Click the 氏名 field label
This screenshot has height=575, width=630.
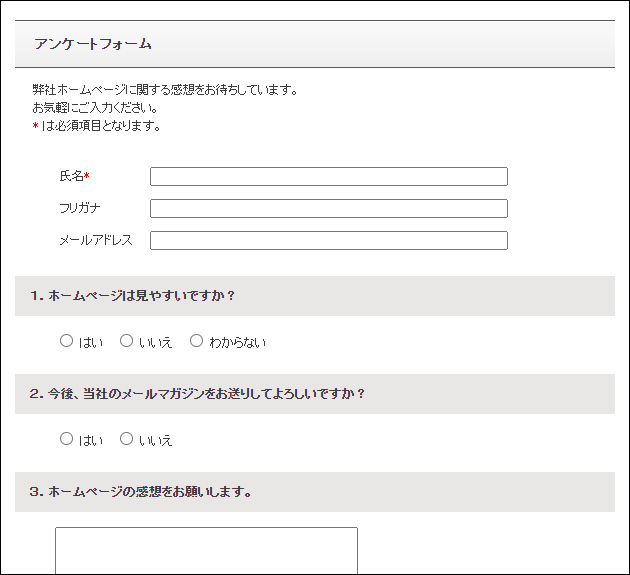click(71, 177)
